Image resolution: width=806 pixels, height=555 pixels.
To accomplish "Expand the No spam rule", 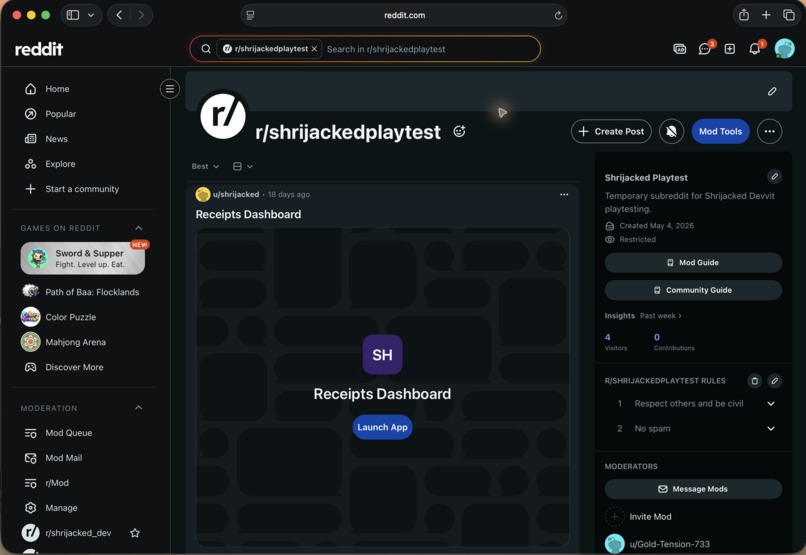I will pos(771,429).
